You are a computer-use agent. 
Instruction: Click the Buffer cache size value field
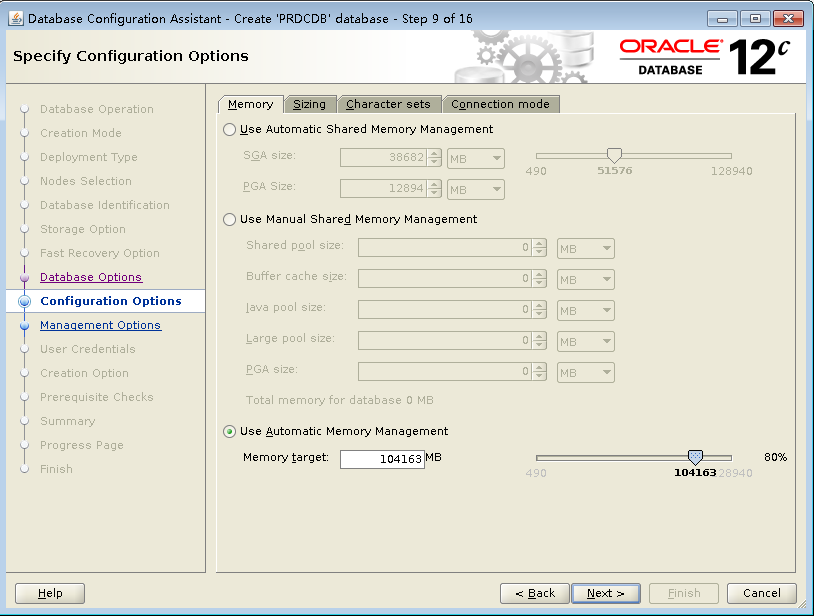pos(445,279)
